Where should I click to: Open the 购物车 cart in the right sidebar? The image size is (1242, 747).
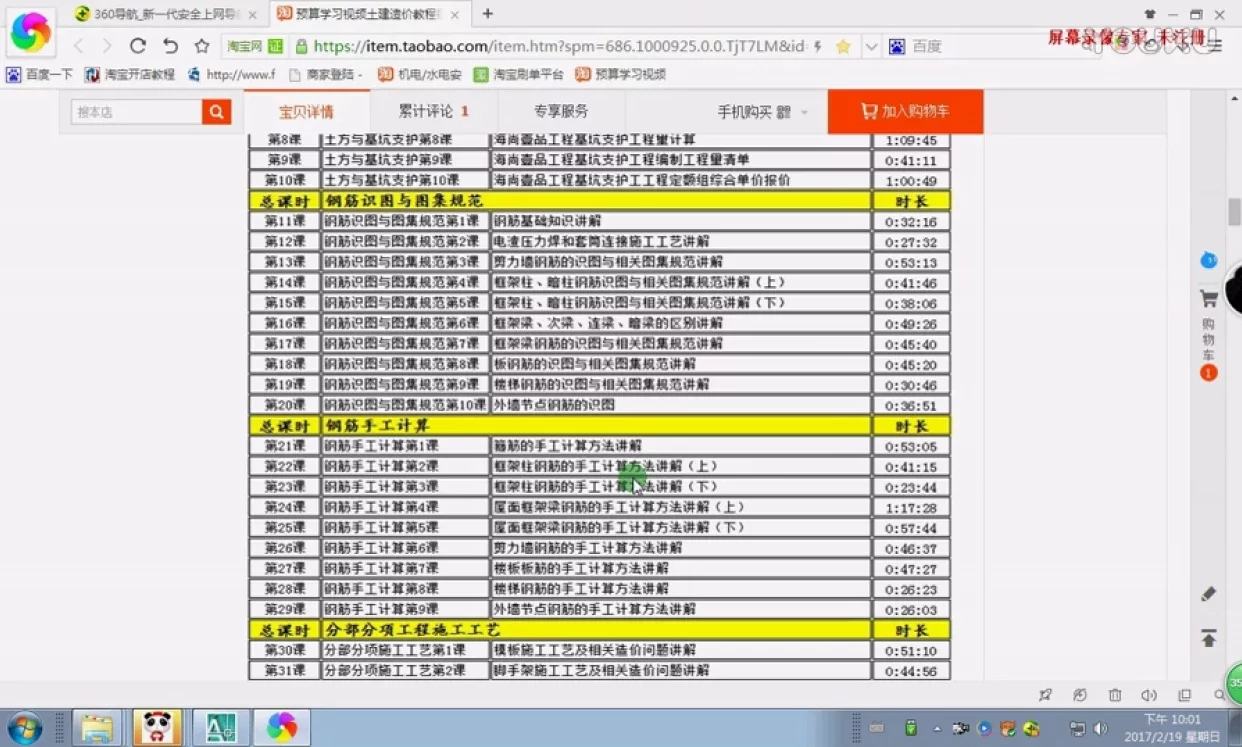point(1208,296)
